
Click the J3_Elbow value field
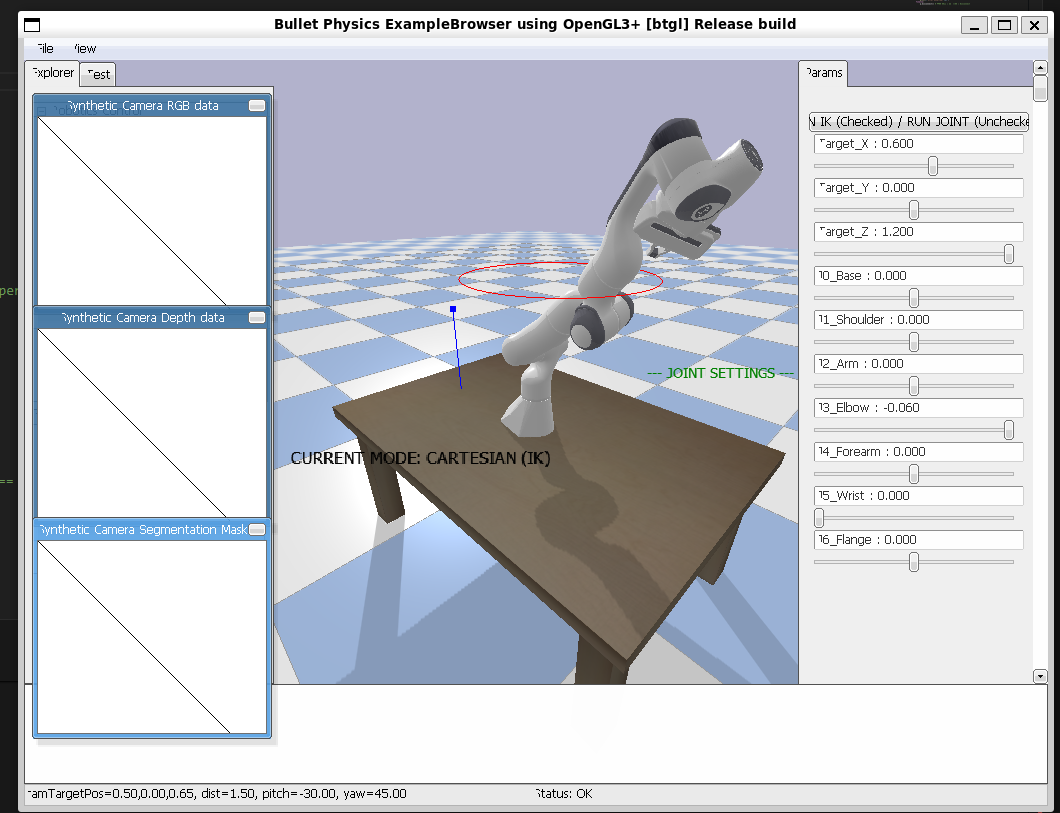tap(919, 408)
